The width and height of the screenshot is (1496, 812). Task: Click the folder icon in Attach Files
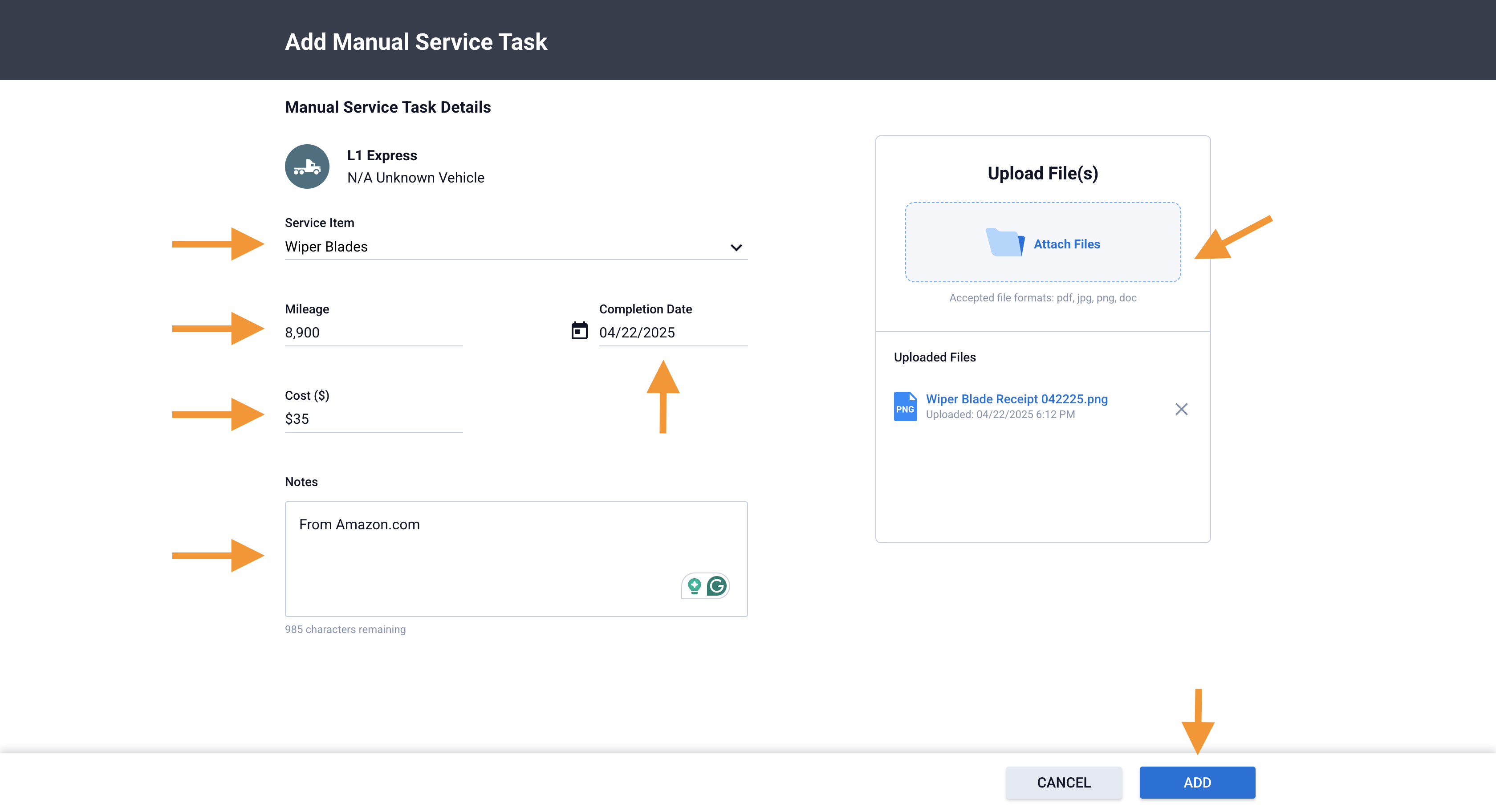tap(1005, 243)
